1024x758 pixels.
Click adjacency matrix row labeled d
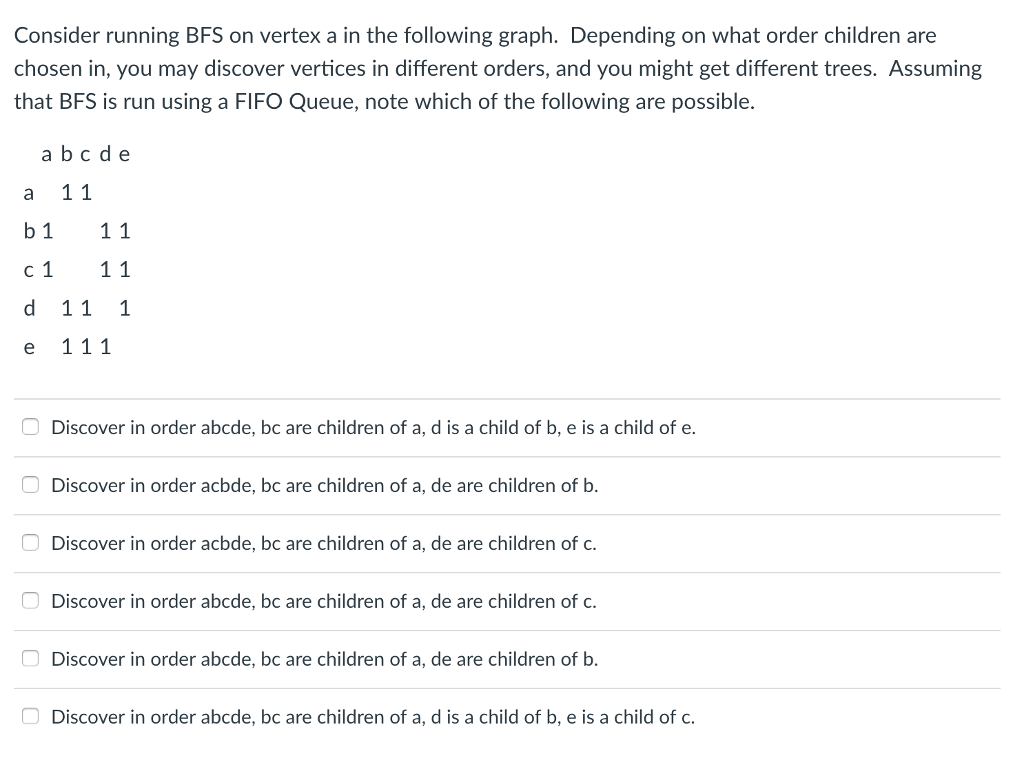77,308
